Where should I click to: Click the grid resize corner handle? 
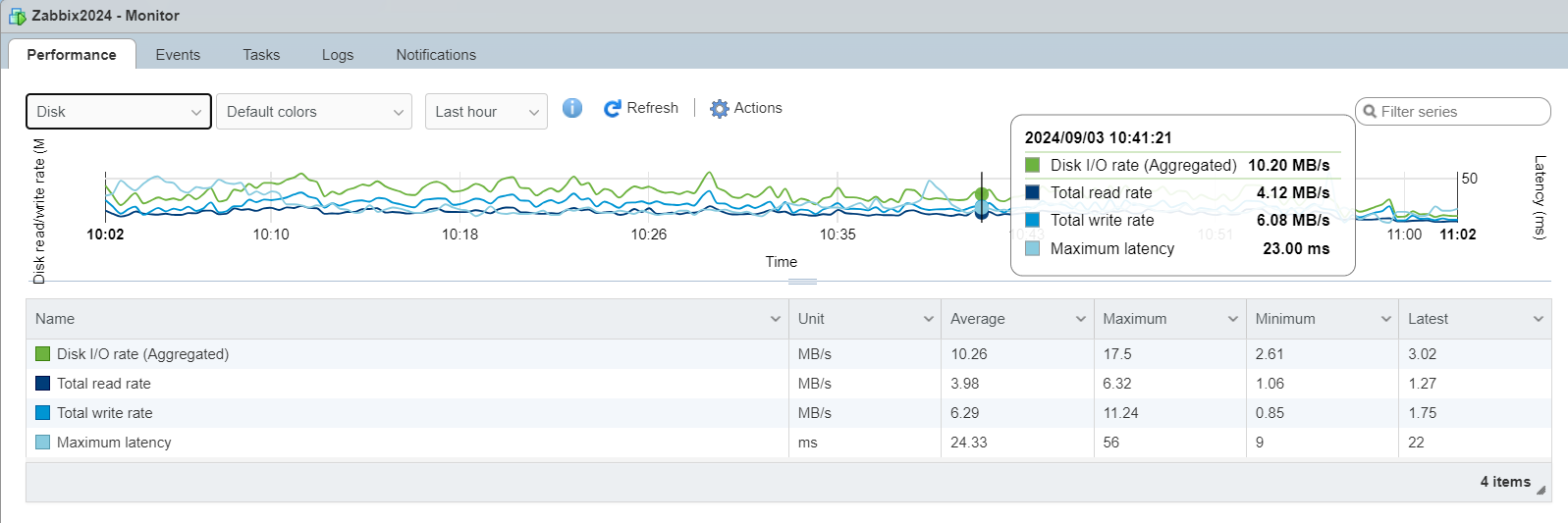[x=1541, y=490]
